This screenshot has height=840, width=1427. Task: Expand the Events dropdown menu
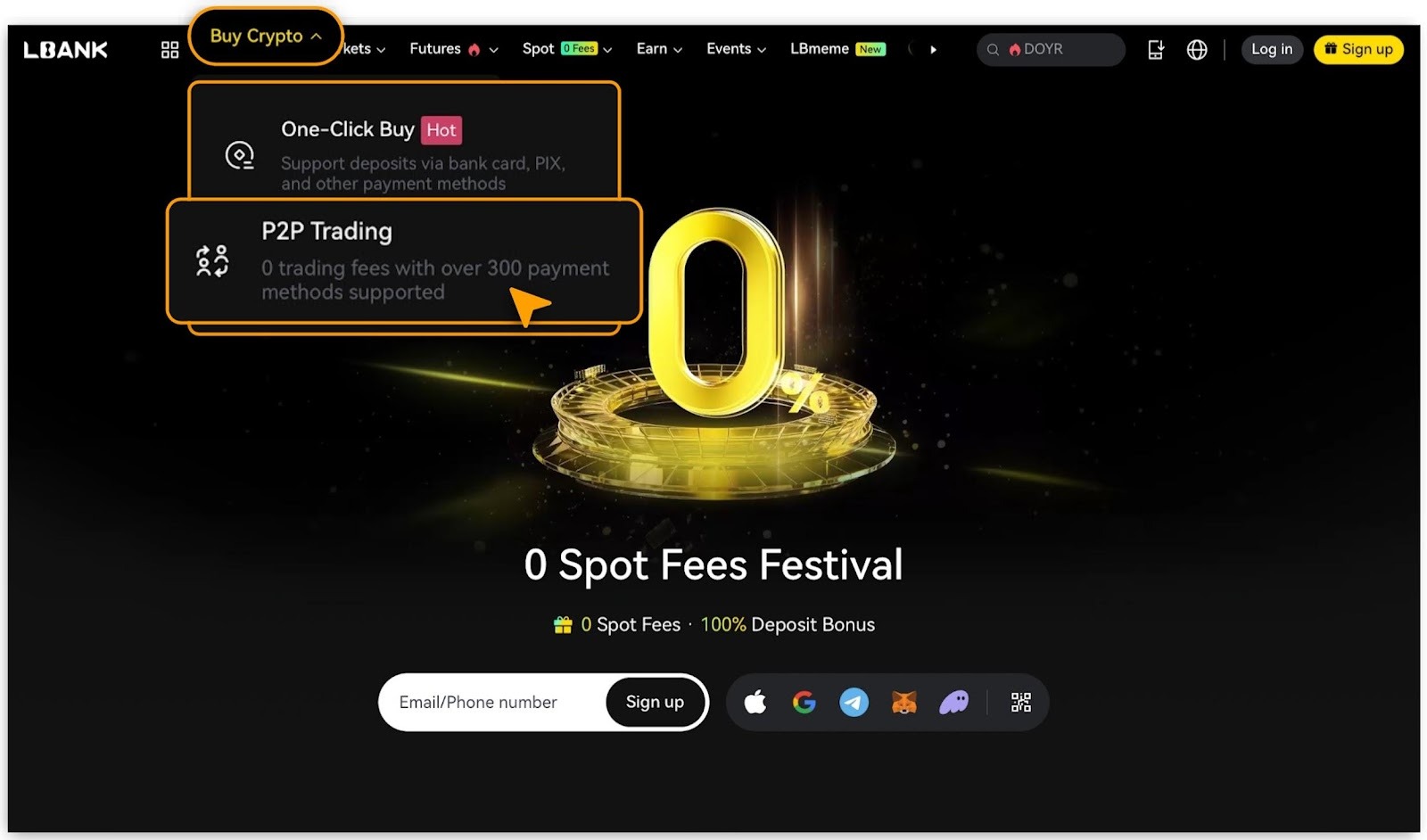pos(737,49)
